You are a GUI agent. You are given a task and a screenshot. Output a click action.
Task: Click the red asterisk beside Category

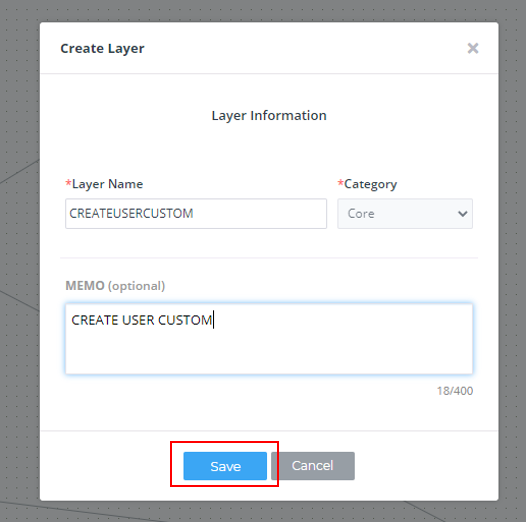[x=340, y=183]
